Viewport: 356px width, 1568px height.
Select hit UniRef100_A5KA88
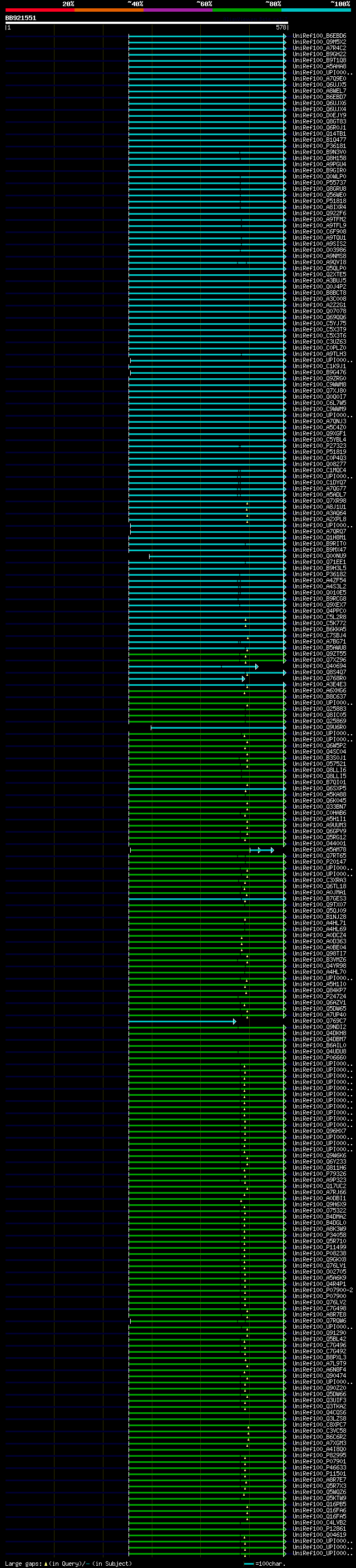point(319,795)
